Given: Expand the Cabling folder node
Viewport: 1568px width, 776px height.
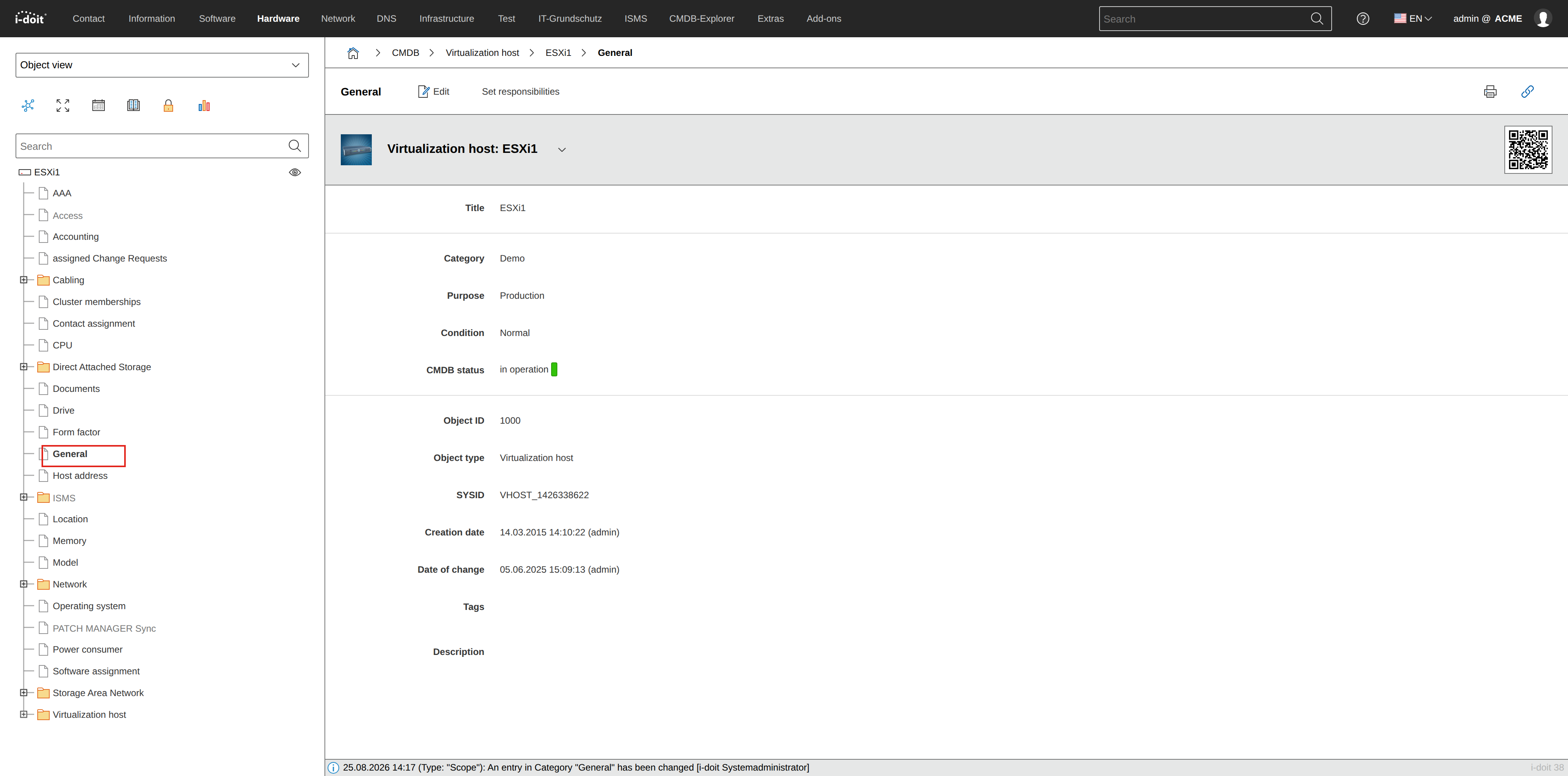Looking at the screenshot, I should pyautogui.click(x=24, y=280).
